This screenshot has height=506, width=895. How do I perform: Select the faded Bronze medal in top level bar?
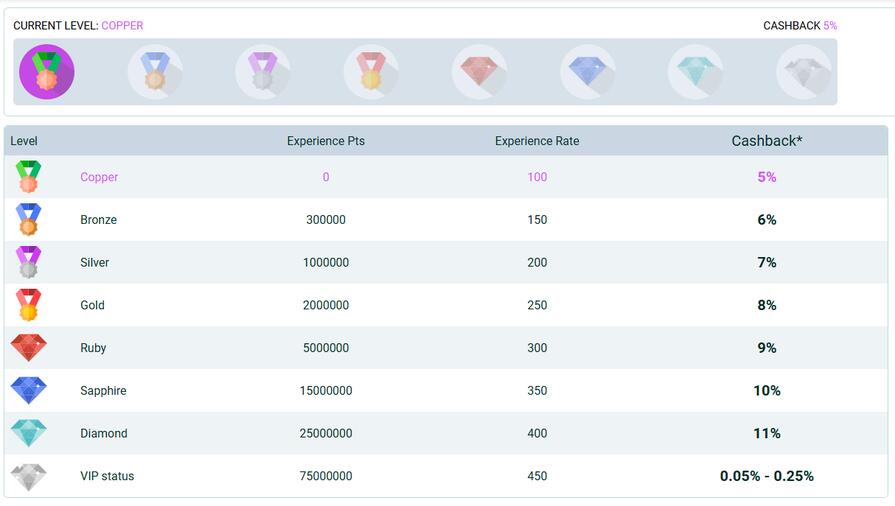click(x=155, y=72)
